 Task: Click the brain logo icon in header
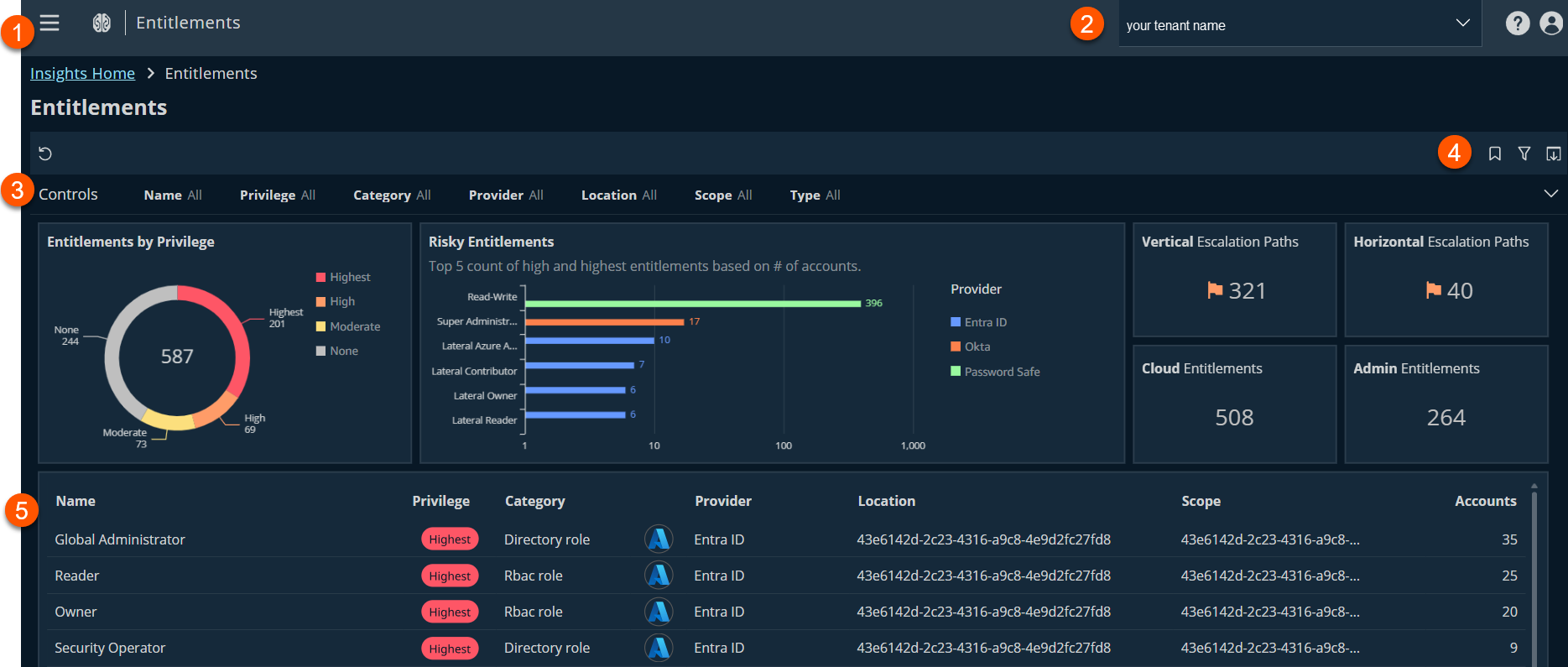click(102, 23)
